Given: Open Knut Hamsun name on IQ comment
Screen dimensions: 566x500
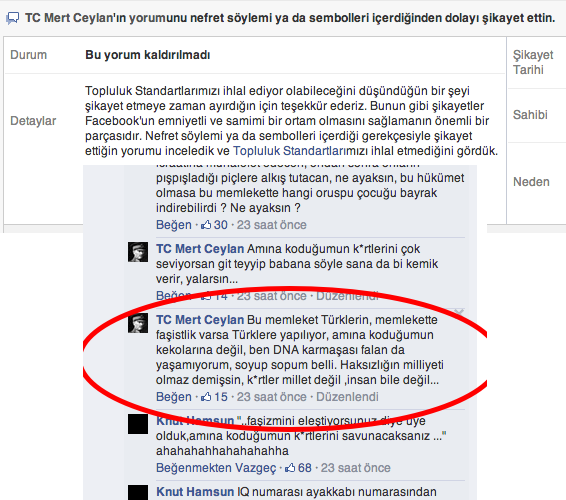Looking at the screenshot, I should click(x=195, y=492).
